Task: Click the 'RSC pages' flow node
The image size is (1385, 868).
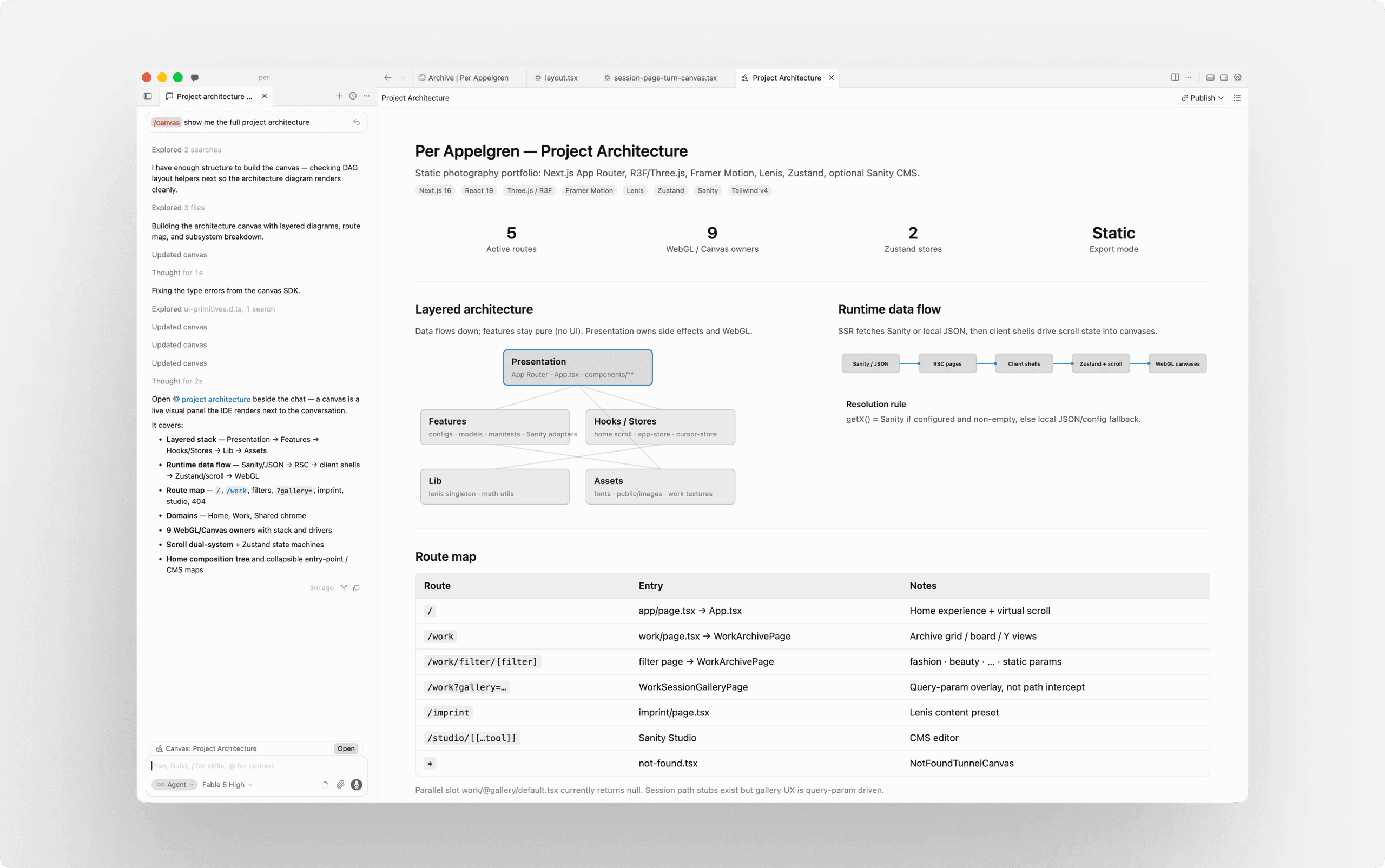Action: point(947,363)
